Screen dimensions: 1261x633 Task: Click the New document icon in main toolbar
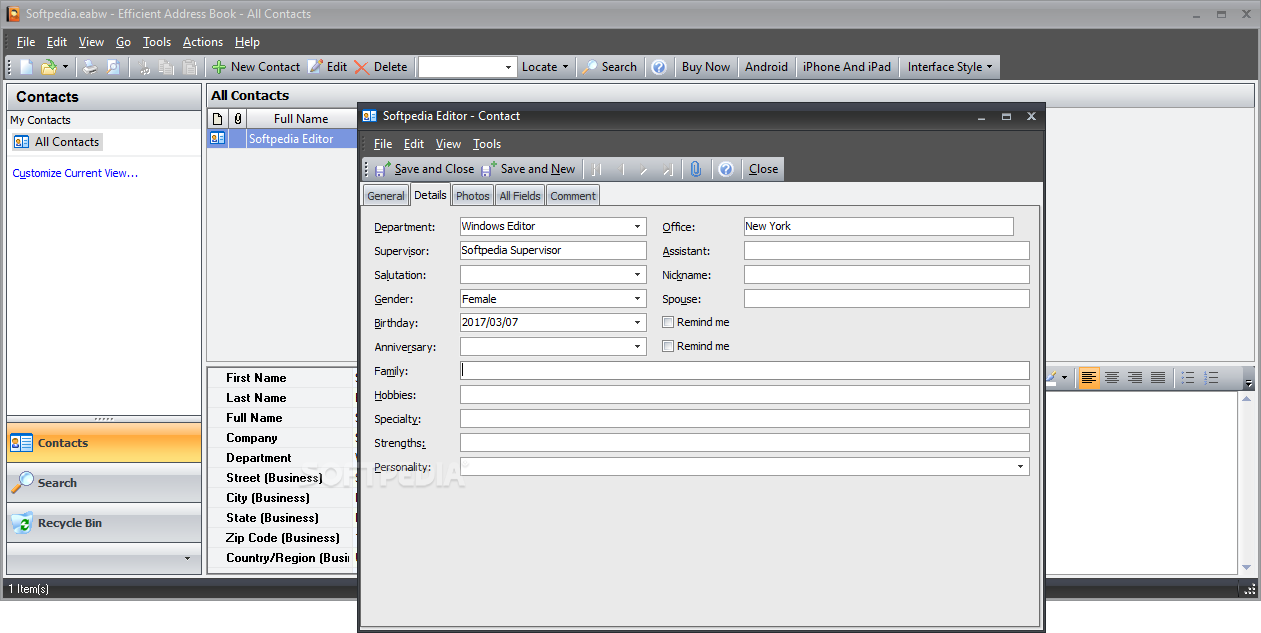[x=26, y=67]
